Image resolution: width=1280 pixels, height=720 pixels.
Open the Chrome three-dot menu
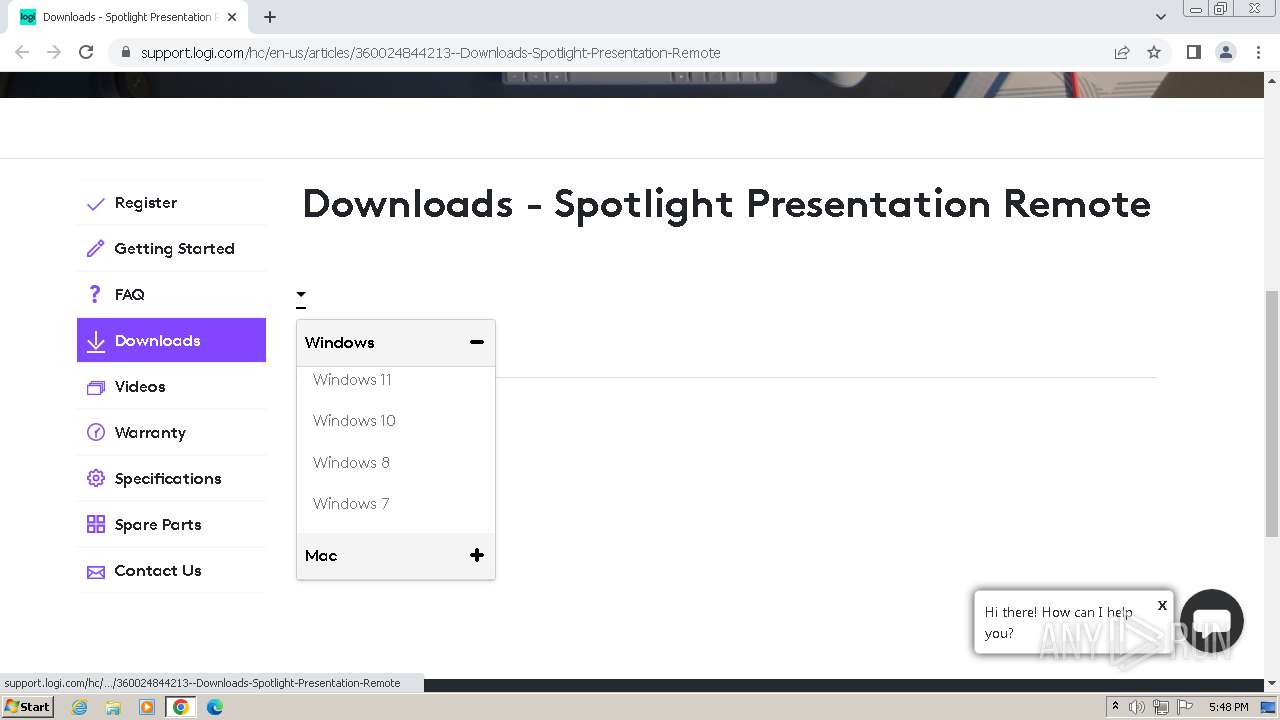coord(1258,52)
